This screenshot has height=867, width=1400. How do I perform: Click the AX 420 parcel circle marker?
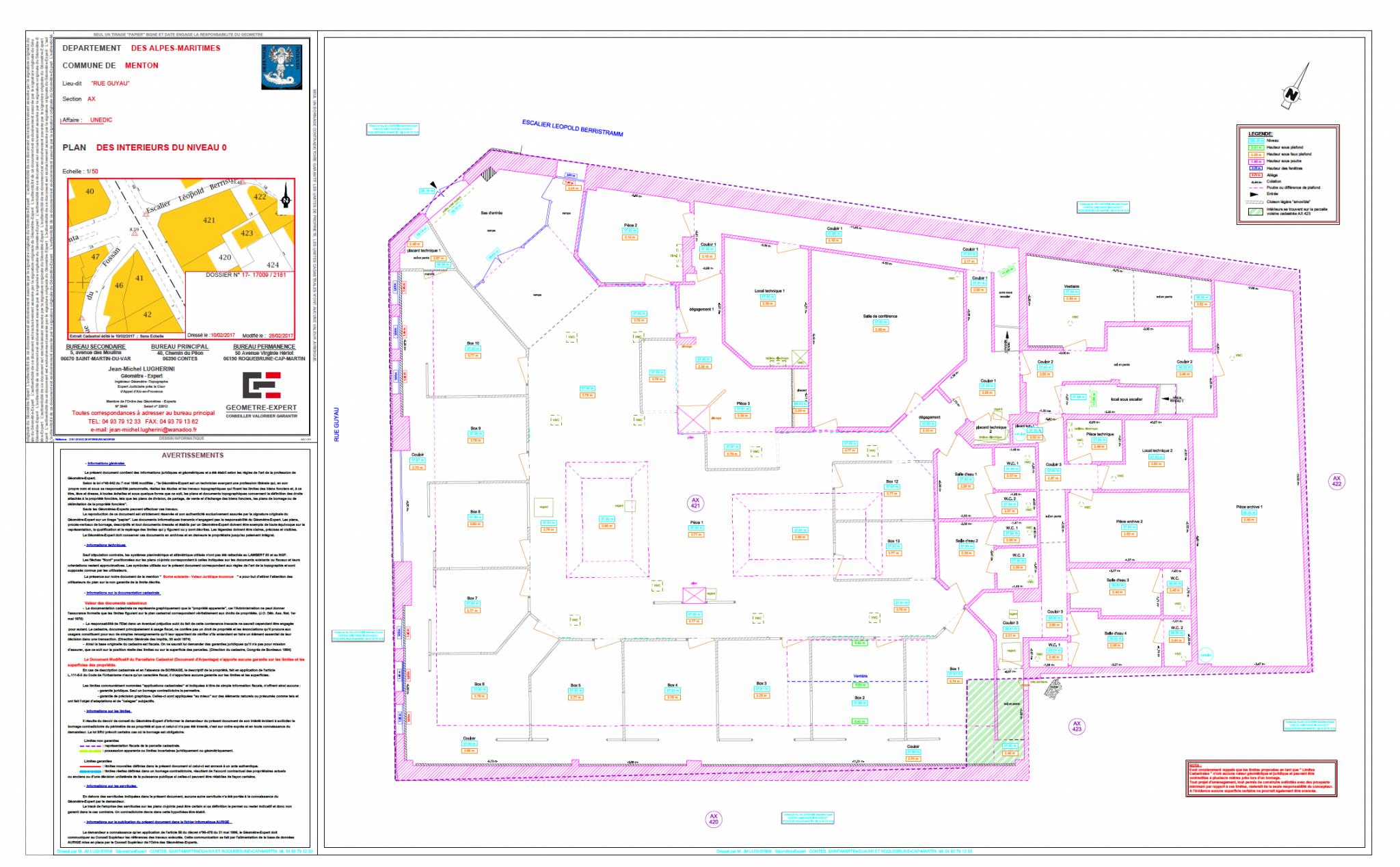coord(713,819)
